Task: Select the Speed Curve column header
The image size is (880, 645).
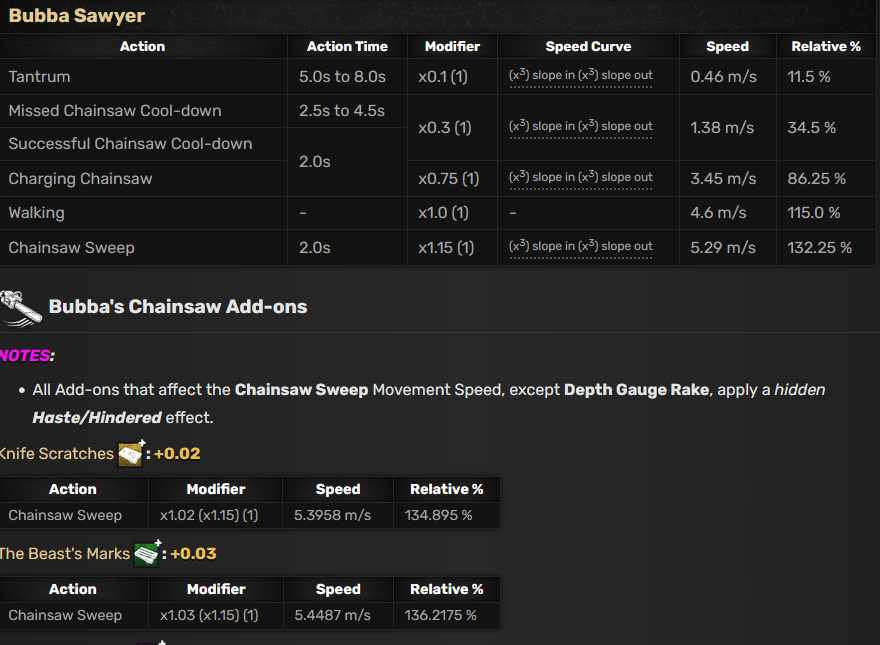Action: pyautogui.click(x=588, y=47)
